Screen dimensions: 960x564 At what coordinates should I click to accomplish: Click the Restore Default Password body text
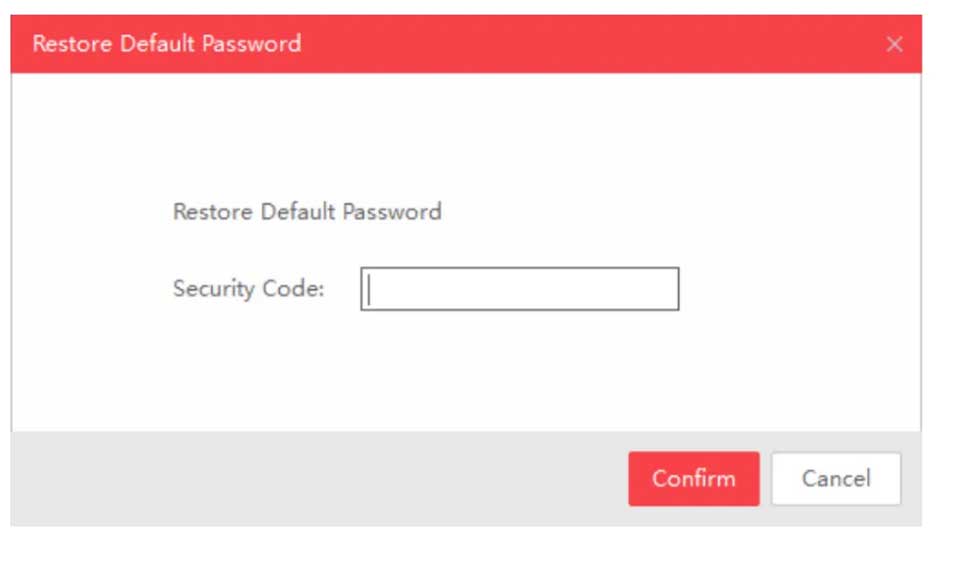point(307,212)
